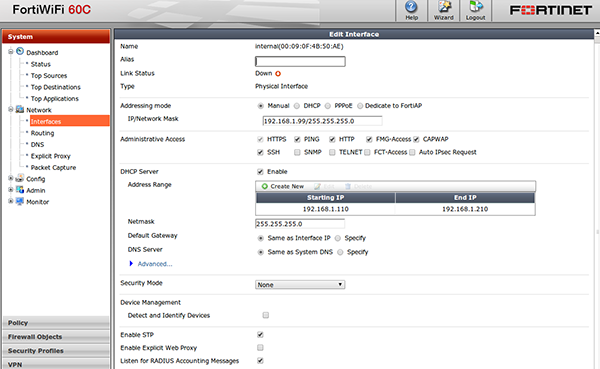Select Dedicate to FortiAP mode
600x369 pixels.
(360, 106)
